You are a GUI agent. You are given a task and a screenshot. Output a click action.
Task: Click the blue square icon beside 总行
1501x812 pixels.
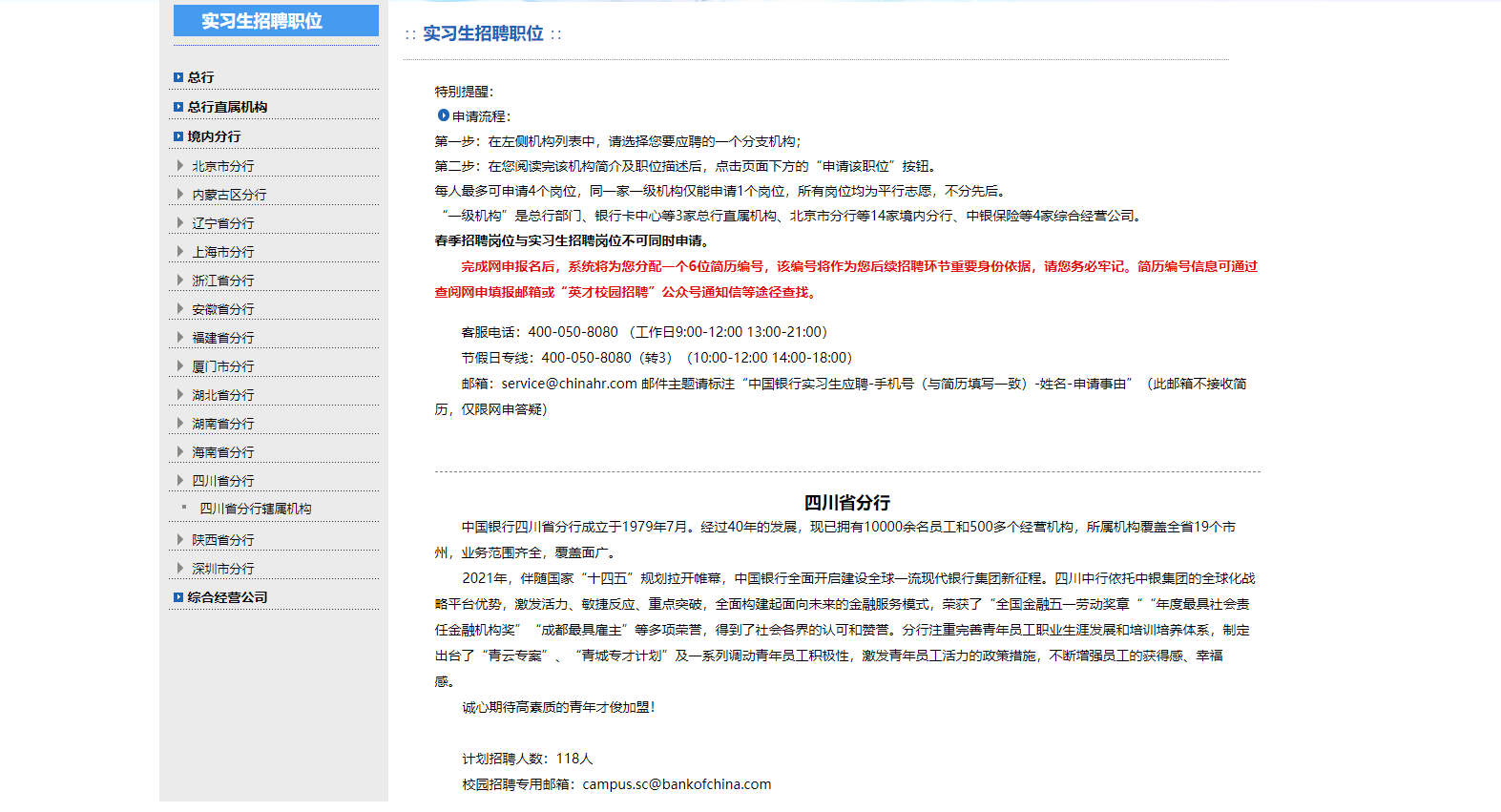click(178, 77)
